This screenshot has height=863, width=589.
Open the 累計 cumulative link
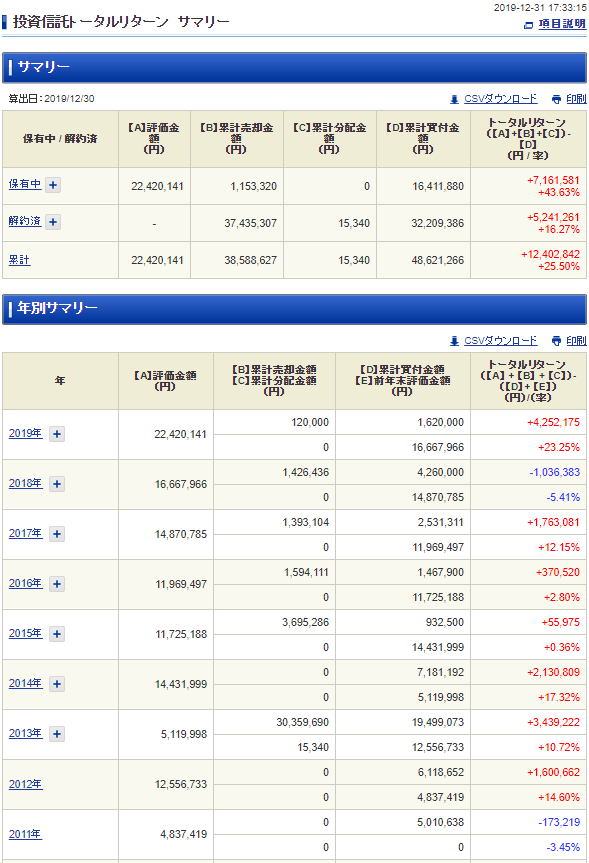point(19,259)
